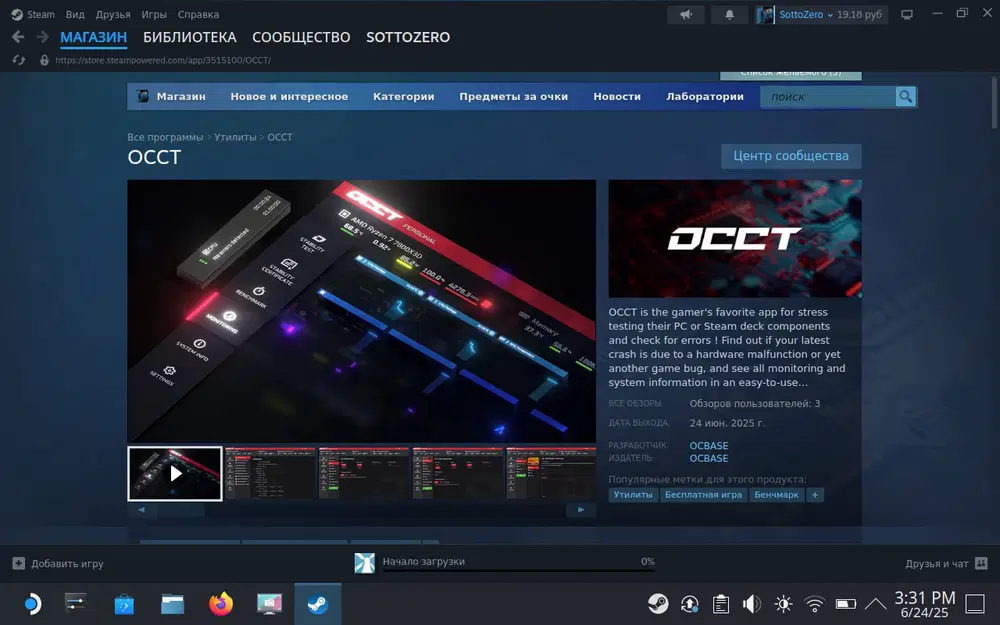Click the store search magnifier
The width and height of the screenshot is (1000, 625).
pyautogui.click(x=906, y=97)
